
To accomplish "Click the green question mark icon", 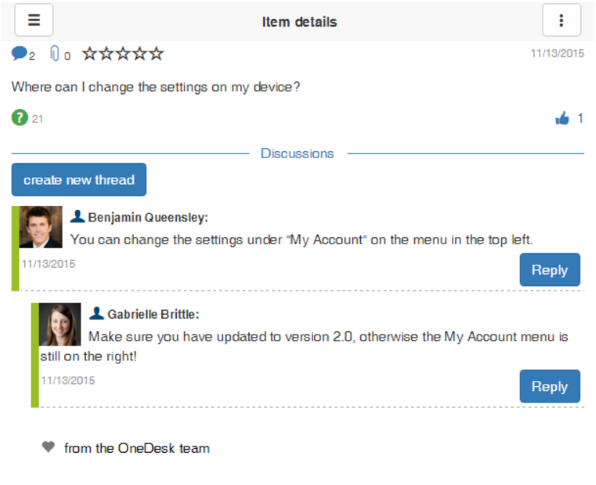I will pos(20,117).
